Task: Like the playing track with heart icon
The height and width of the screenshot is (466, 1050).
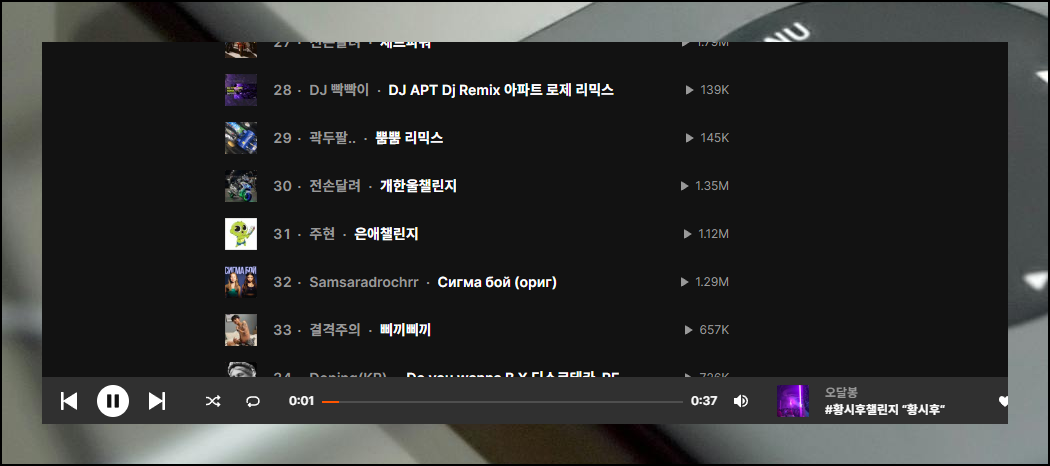Action: point(1002,401)
